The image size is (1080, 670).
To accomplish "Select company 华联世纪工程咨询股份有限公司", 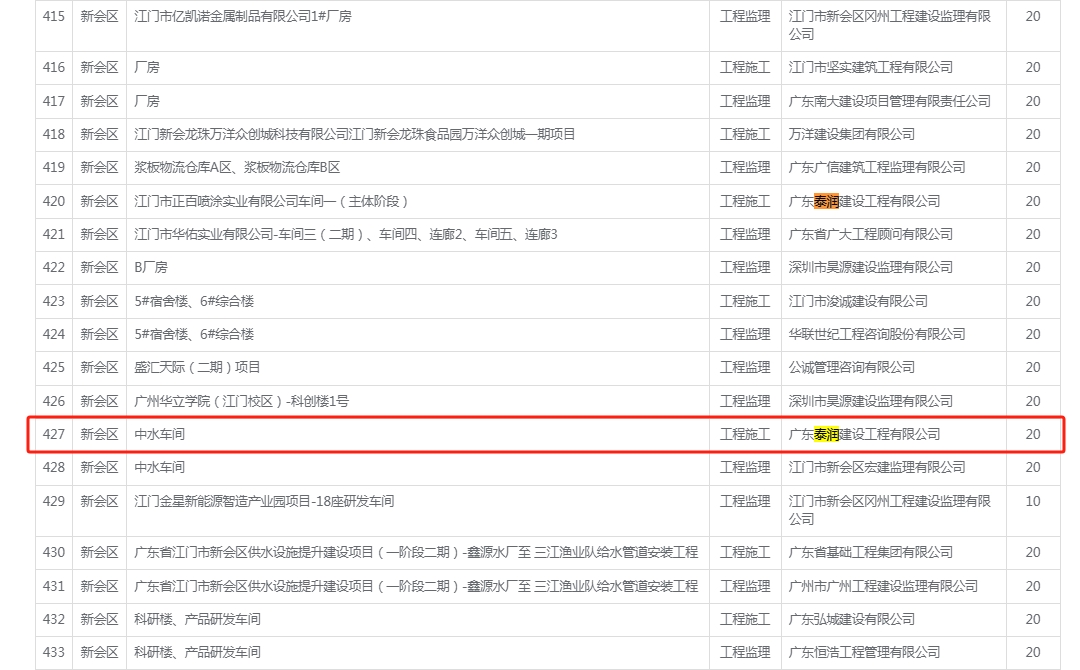I will click(x=876, y=334).
